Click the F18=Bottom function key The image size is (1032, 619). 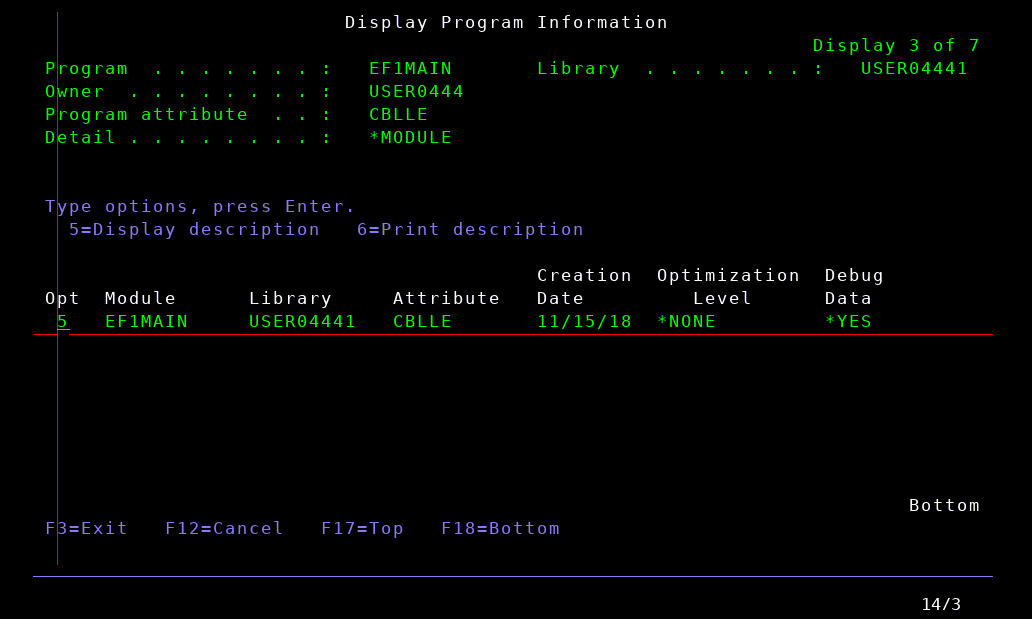501,529
